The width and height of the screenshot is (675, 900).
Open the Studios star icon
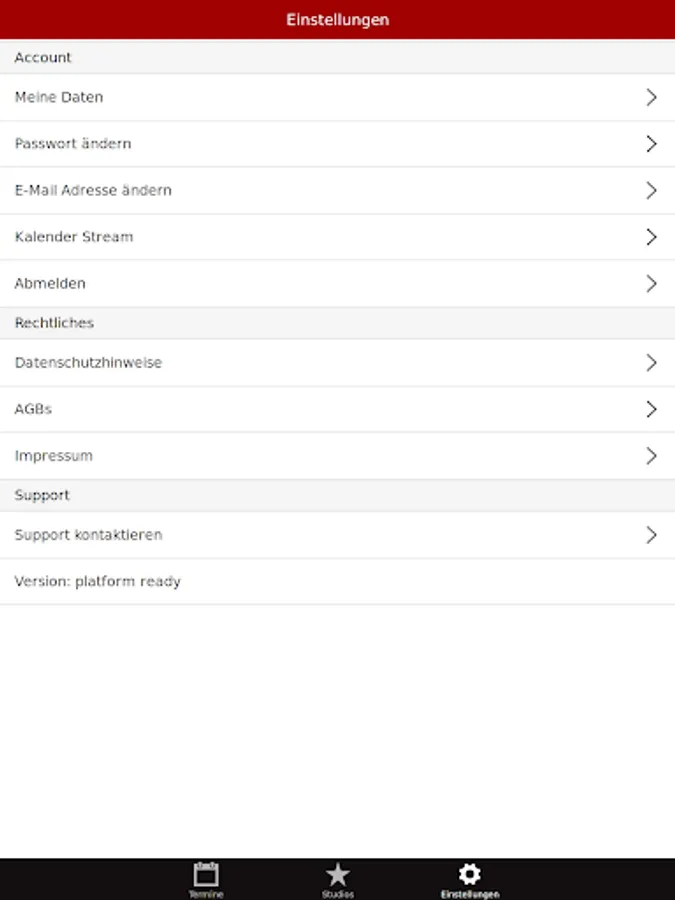(338, 874)
